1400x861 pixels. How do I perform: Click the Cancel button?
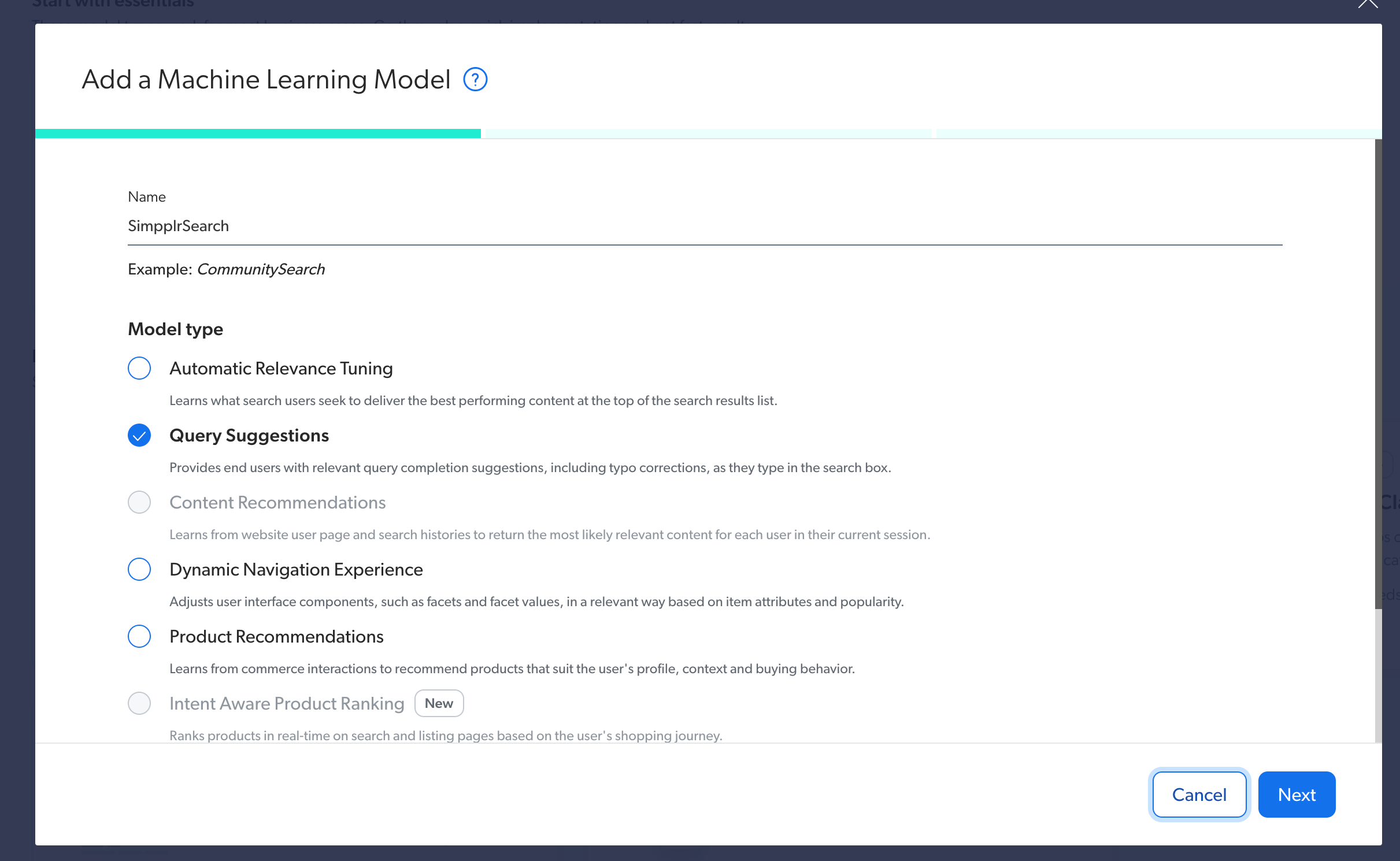(x=1199, y=795)
